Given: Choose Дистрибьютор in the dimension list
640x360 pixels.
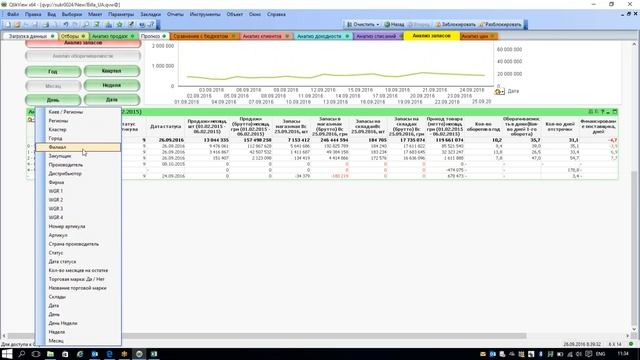Looking at the screenshot, I should 78,173.
